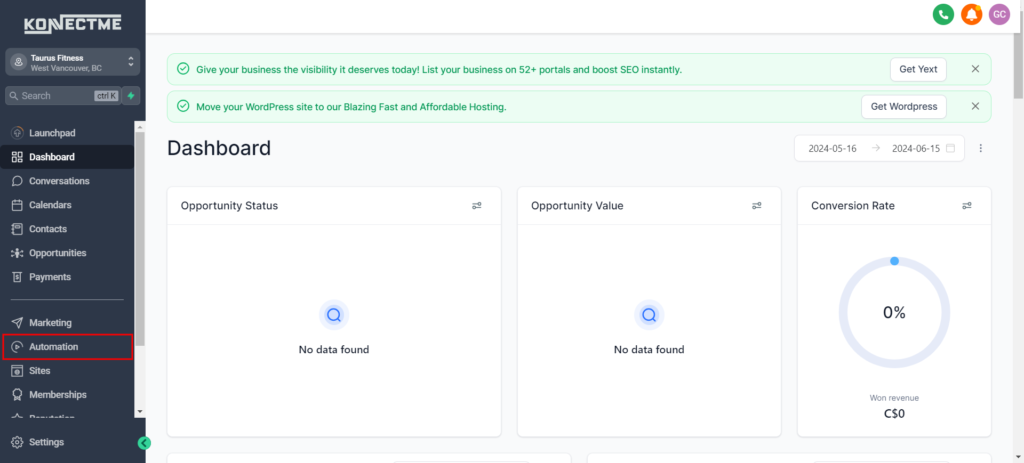Click the Get Yext button
Image resolution: width=1024 pixels, height=463 pixels.
917,69
